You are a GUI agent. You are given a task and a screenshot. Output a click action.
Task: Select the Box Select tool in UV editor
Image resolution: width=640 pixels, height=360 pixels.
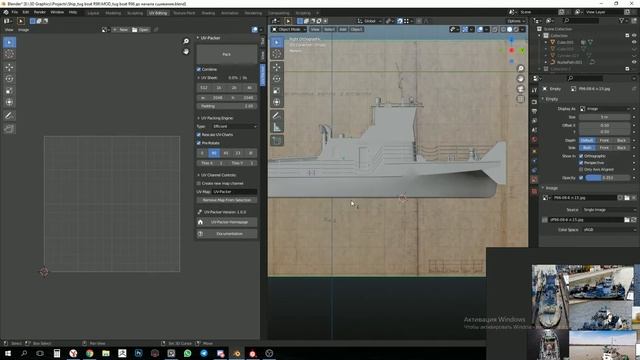pyautogui.click(x=9, y=54)
